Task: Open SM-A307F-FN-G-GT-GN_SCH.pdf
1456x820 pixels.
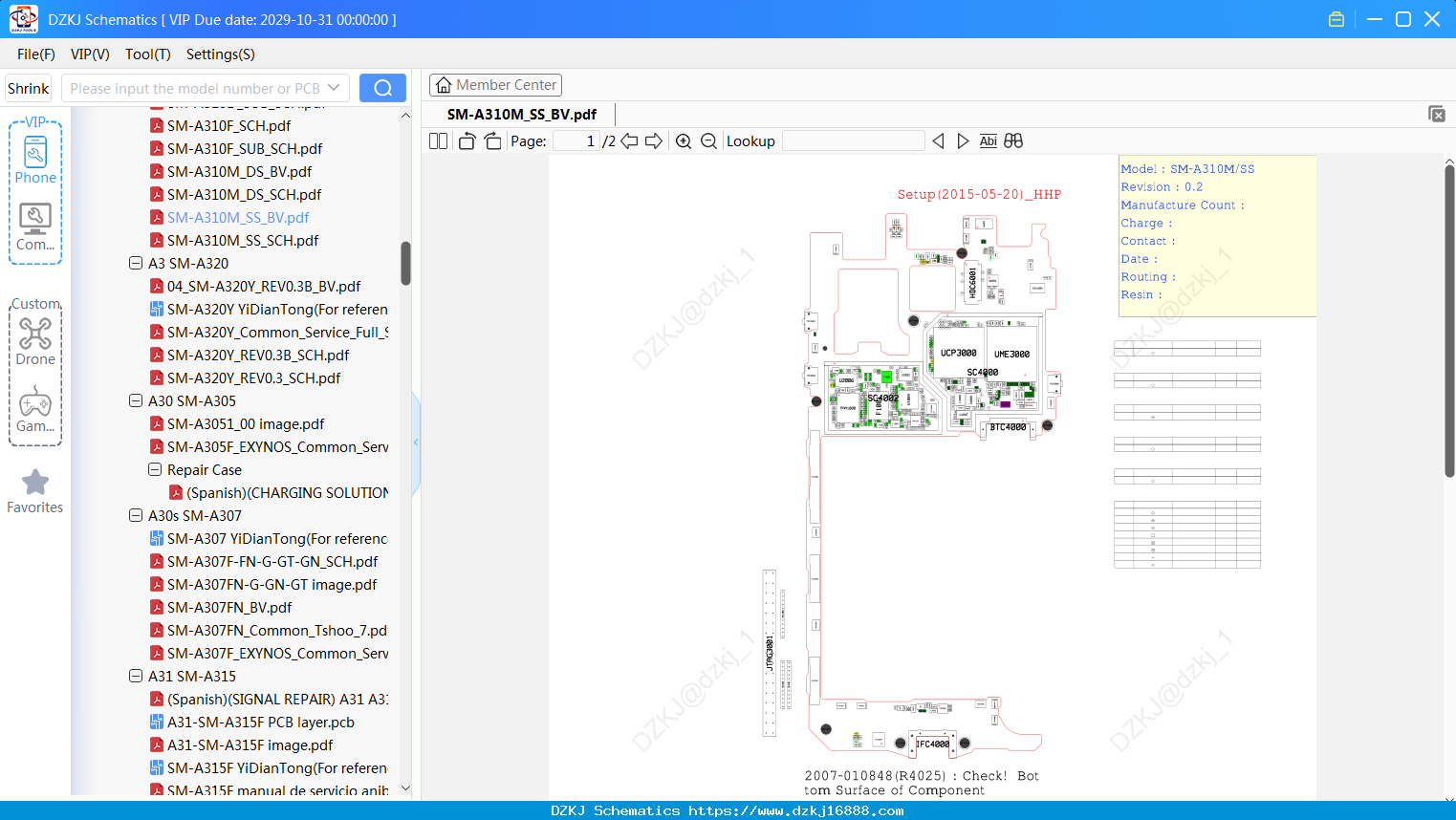Action: 272,561
